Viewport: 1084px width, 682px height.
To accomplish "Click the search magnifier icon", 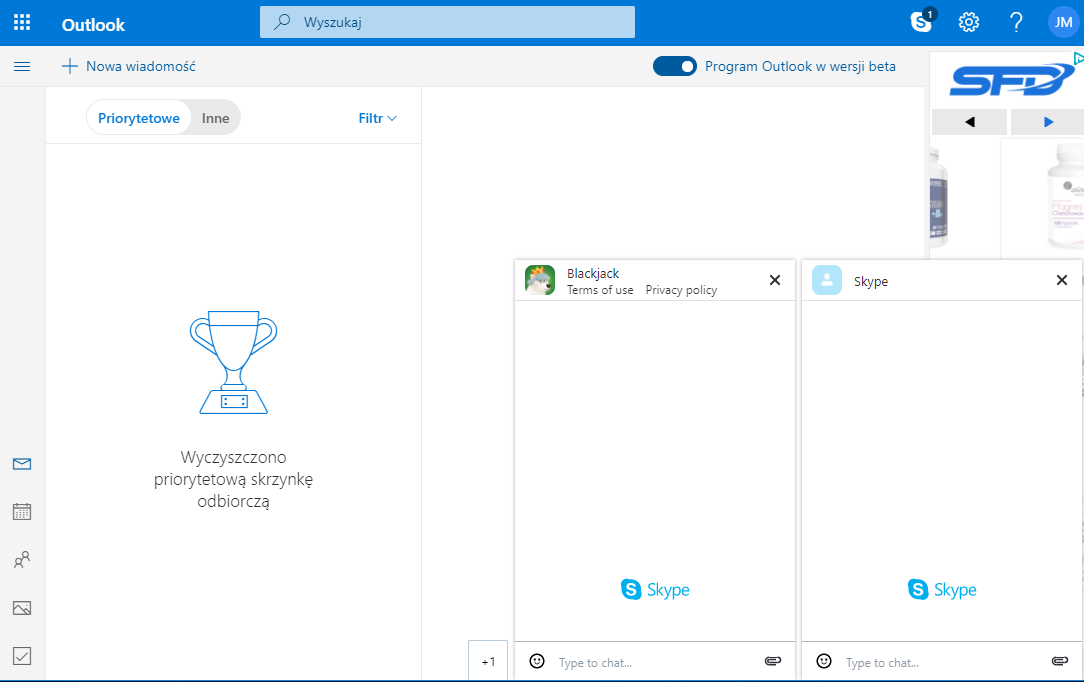I will (x=282, y=22).
